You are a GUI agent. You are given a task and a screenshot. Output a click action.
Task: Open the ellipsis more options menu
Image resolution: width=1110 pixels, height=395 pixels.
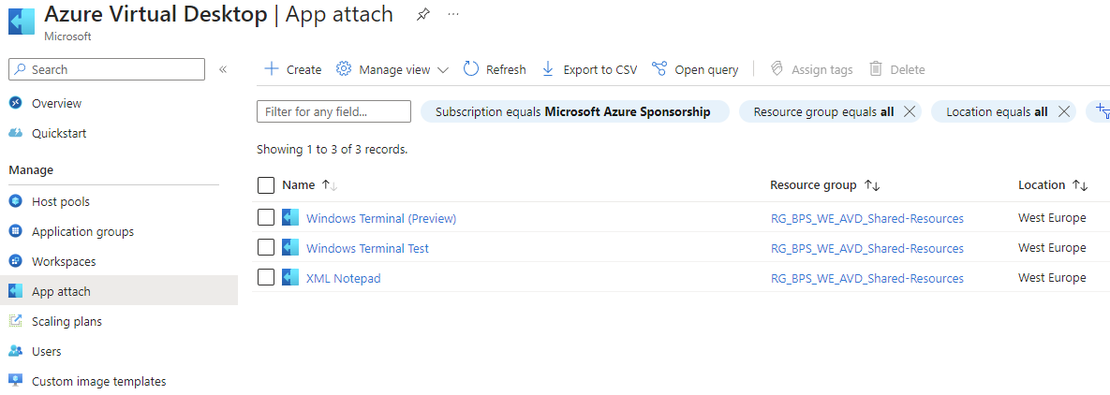[x=453, y=15]
